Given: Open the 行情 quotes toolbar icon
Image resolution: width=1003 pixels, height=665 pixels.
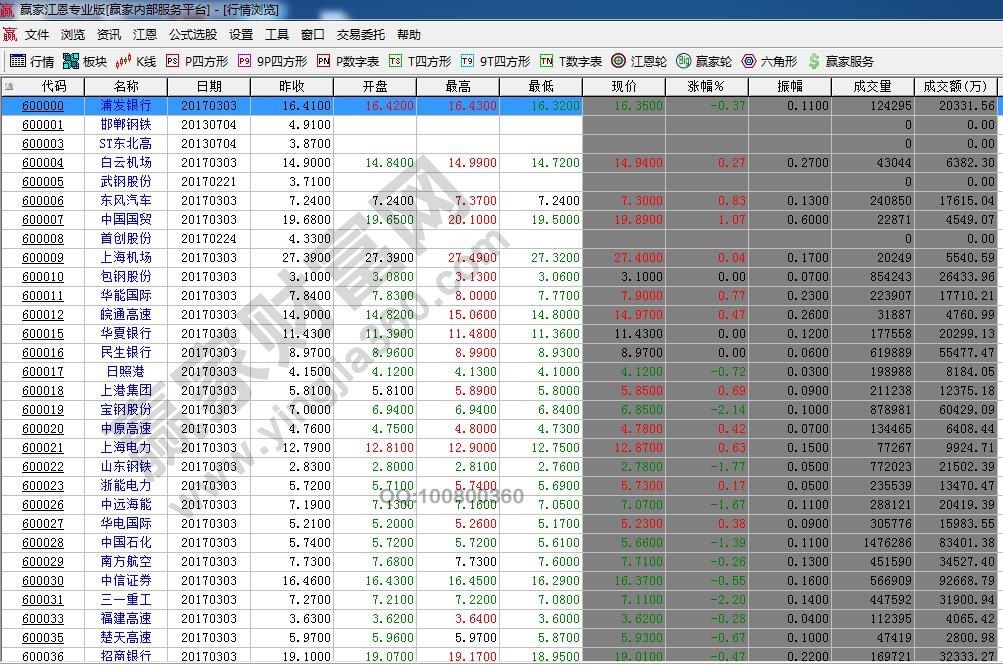Looking at the screenshot, I should [x=32, y=61].
